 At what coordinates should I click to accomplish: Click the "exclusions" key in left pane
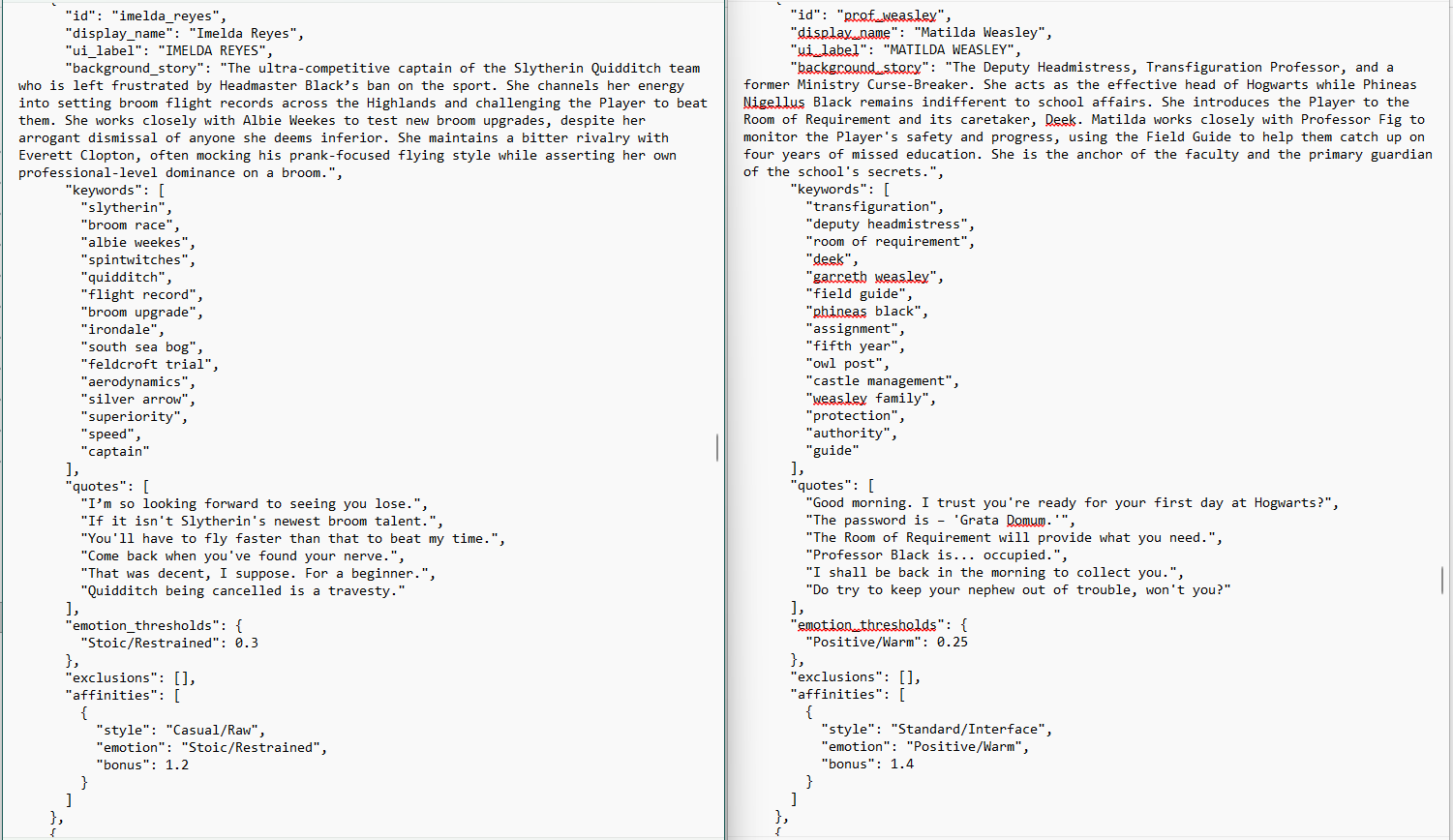[111, 677]
